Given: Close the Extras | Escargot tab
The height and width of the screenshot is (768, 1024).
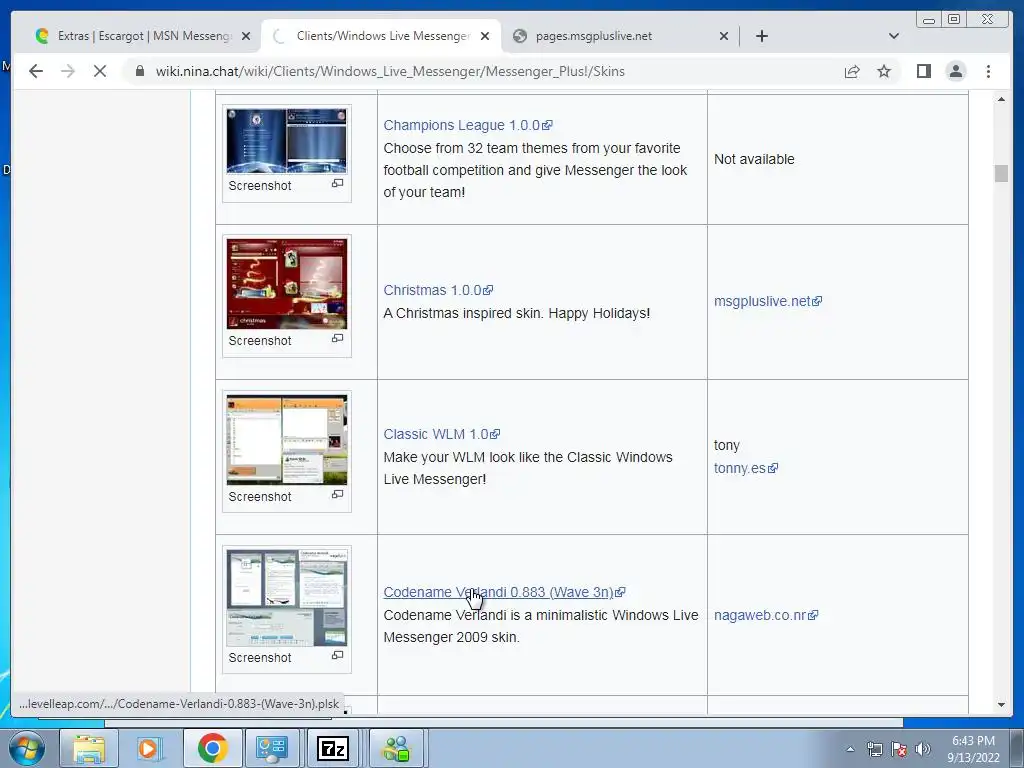Looking at the screenshot, I should click(246, 37).
